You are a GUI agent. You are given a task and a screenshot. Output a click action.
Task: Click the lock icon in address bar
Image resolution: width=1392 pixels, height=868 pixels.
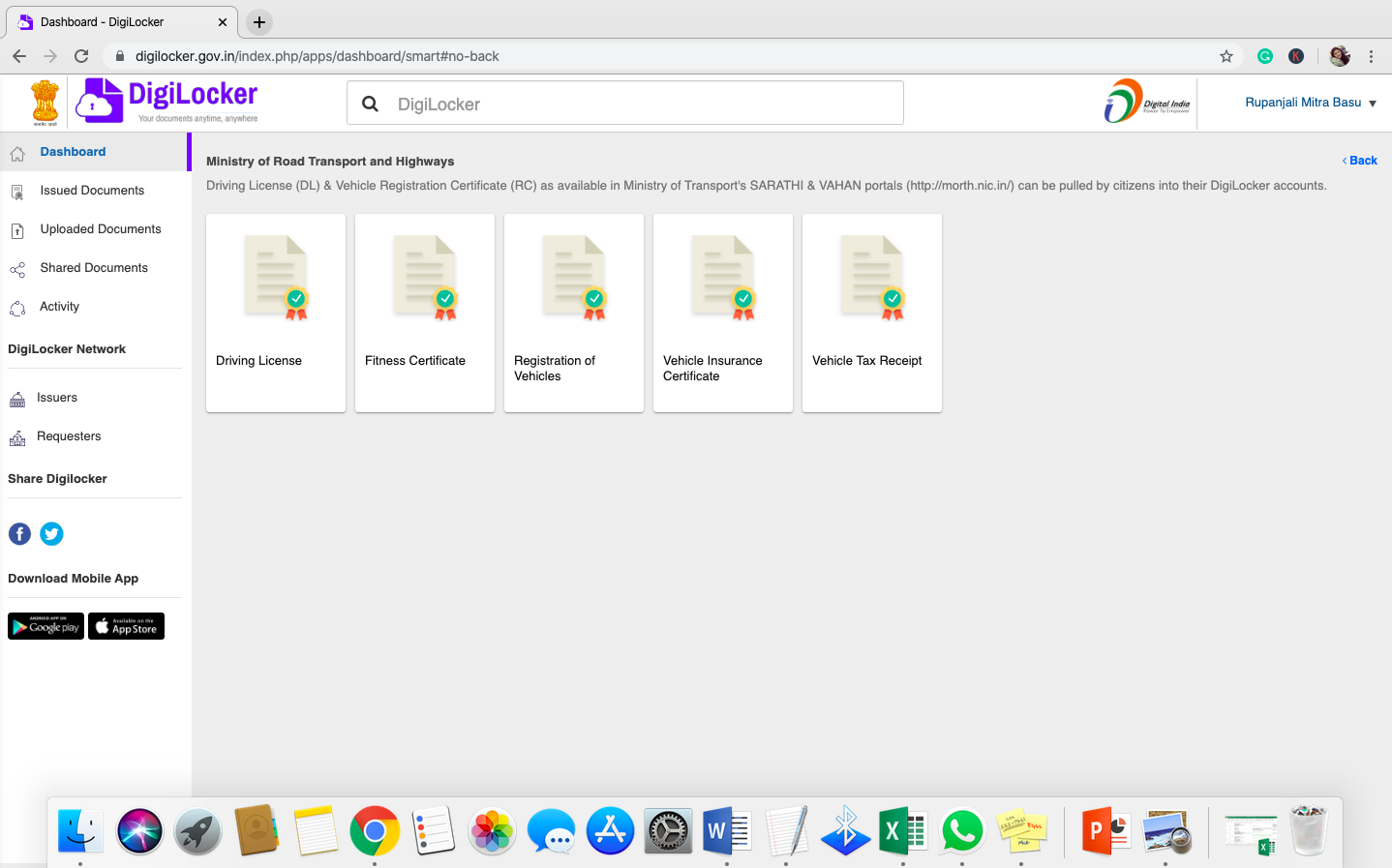click(120, 56)
